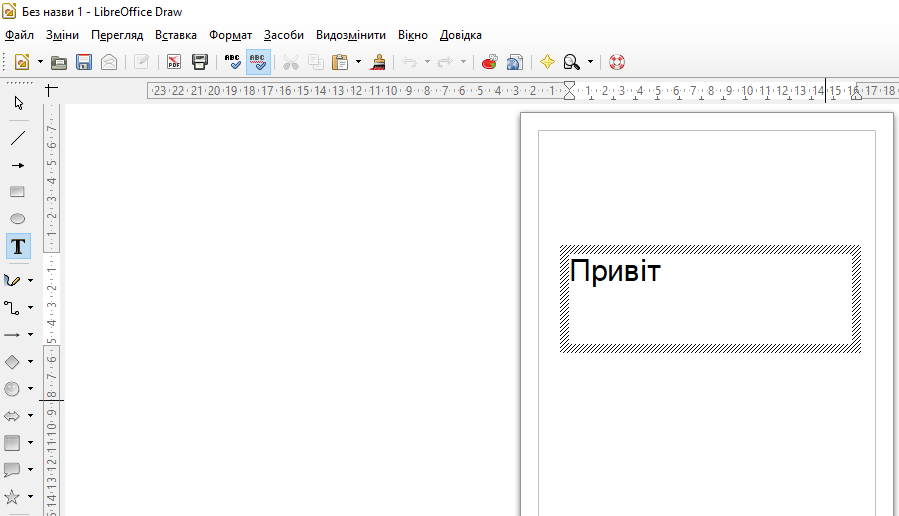Select the Clone formatting paintbrush

(x=377, y=62)
